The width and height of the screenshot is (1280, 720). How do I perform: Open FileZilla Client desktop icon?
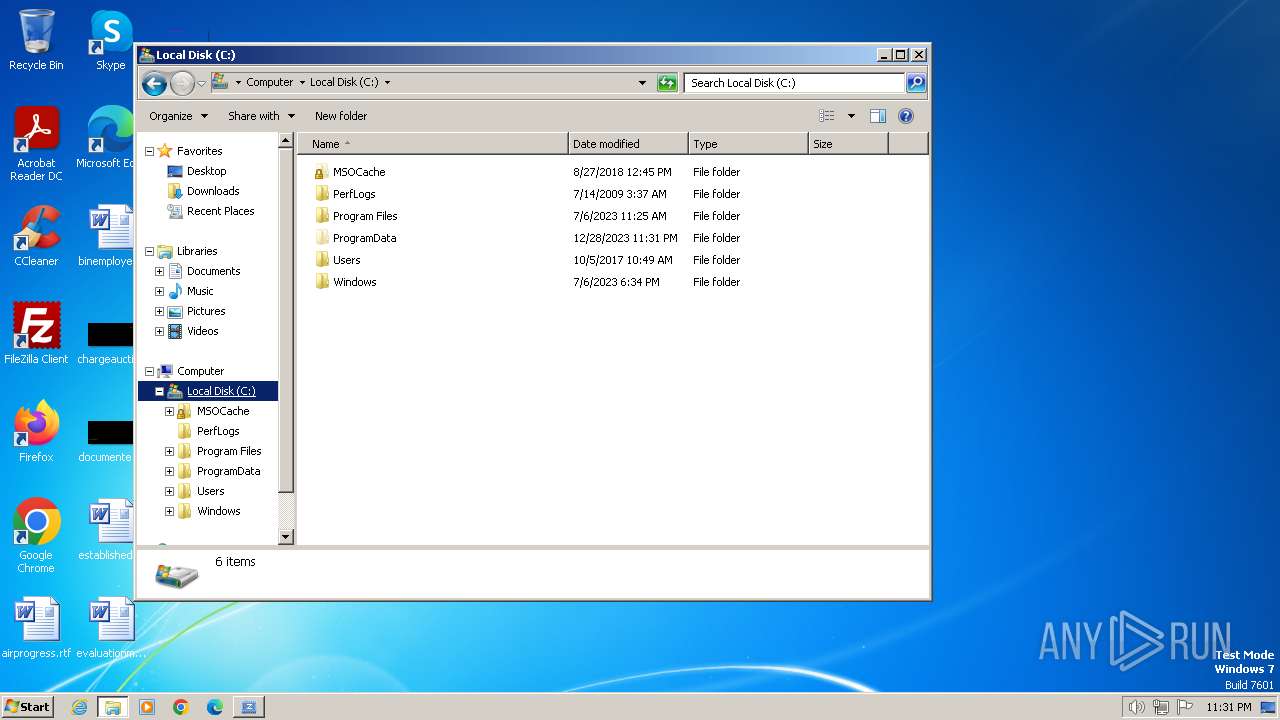pyautogui.click(x=36, y=333)
